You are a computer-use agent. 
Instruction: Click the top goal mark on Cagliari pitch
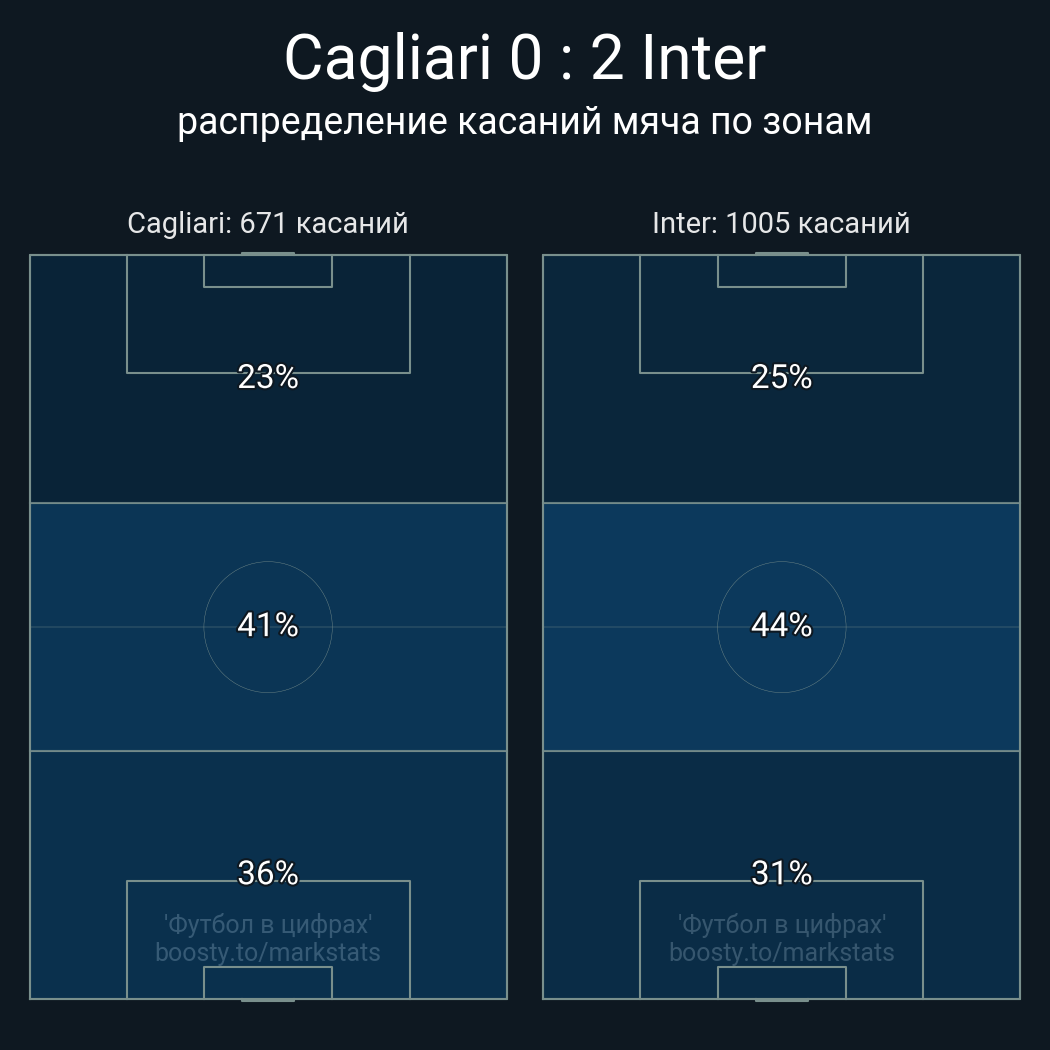tap(268, 254)
